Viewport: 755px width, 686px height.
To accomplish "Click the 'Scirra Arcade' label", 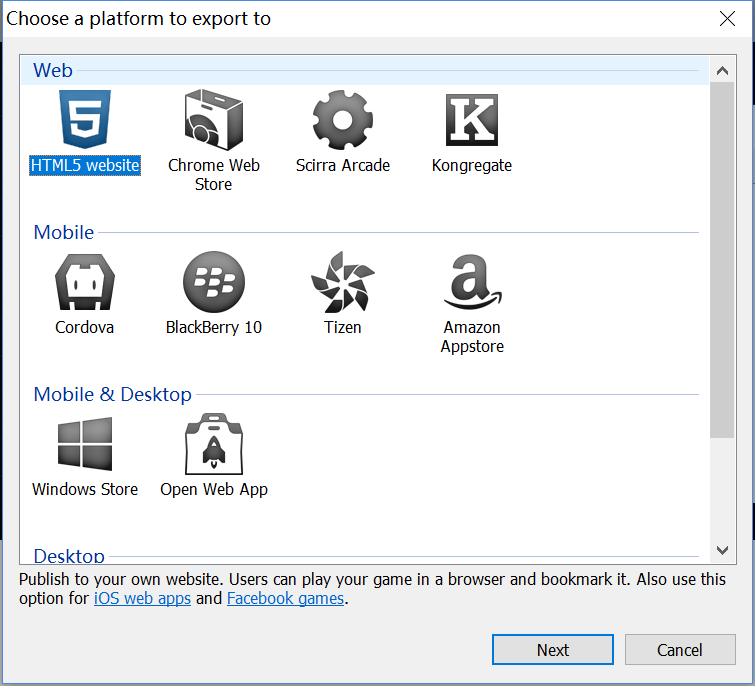I will coord(342,166).
